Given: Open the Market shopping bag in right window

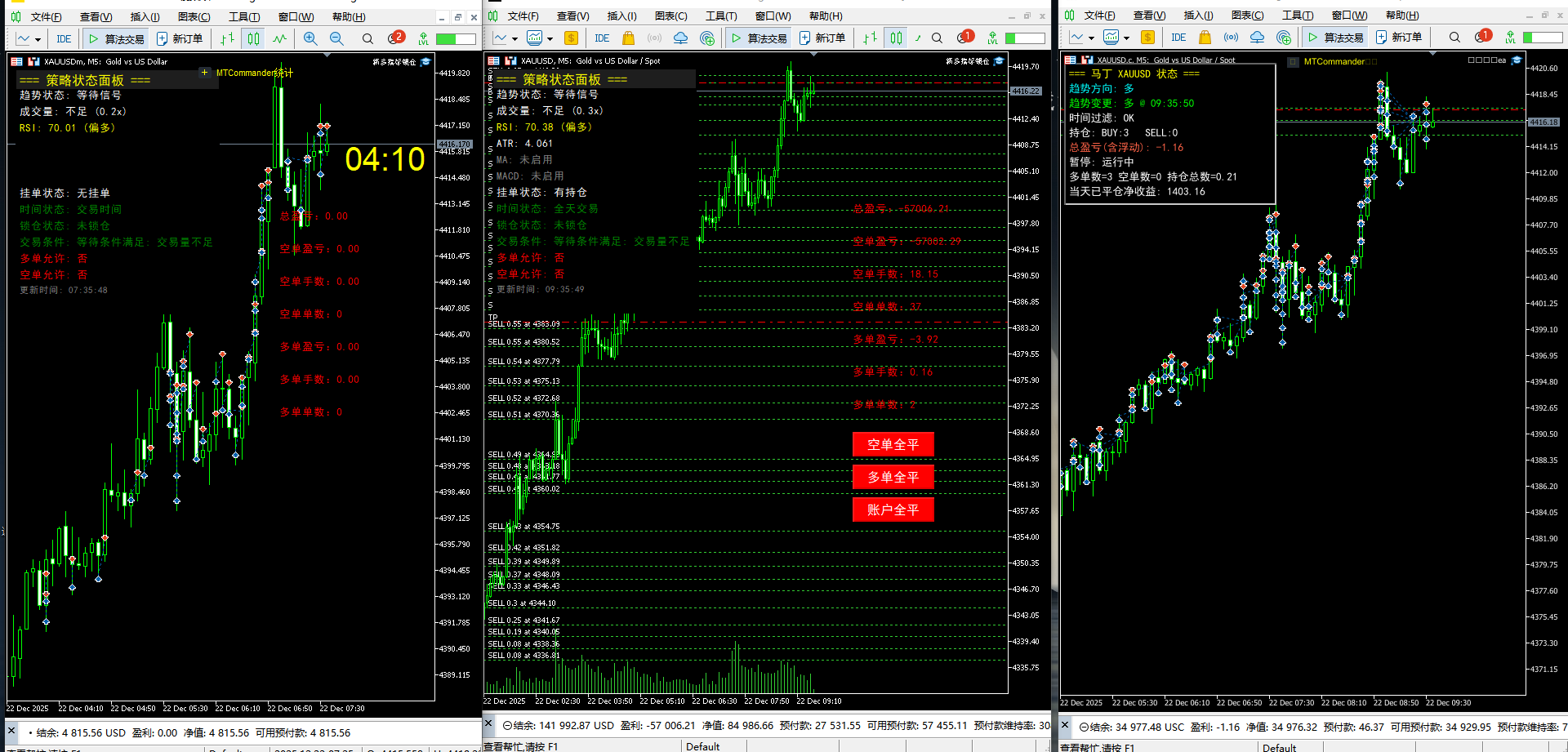Looking at the screenshot, I should [x=1205, y=38].
